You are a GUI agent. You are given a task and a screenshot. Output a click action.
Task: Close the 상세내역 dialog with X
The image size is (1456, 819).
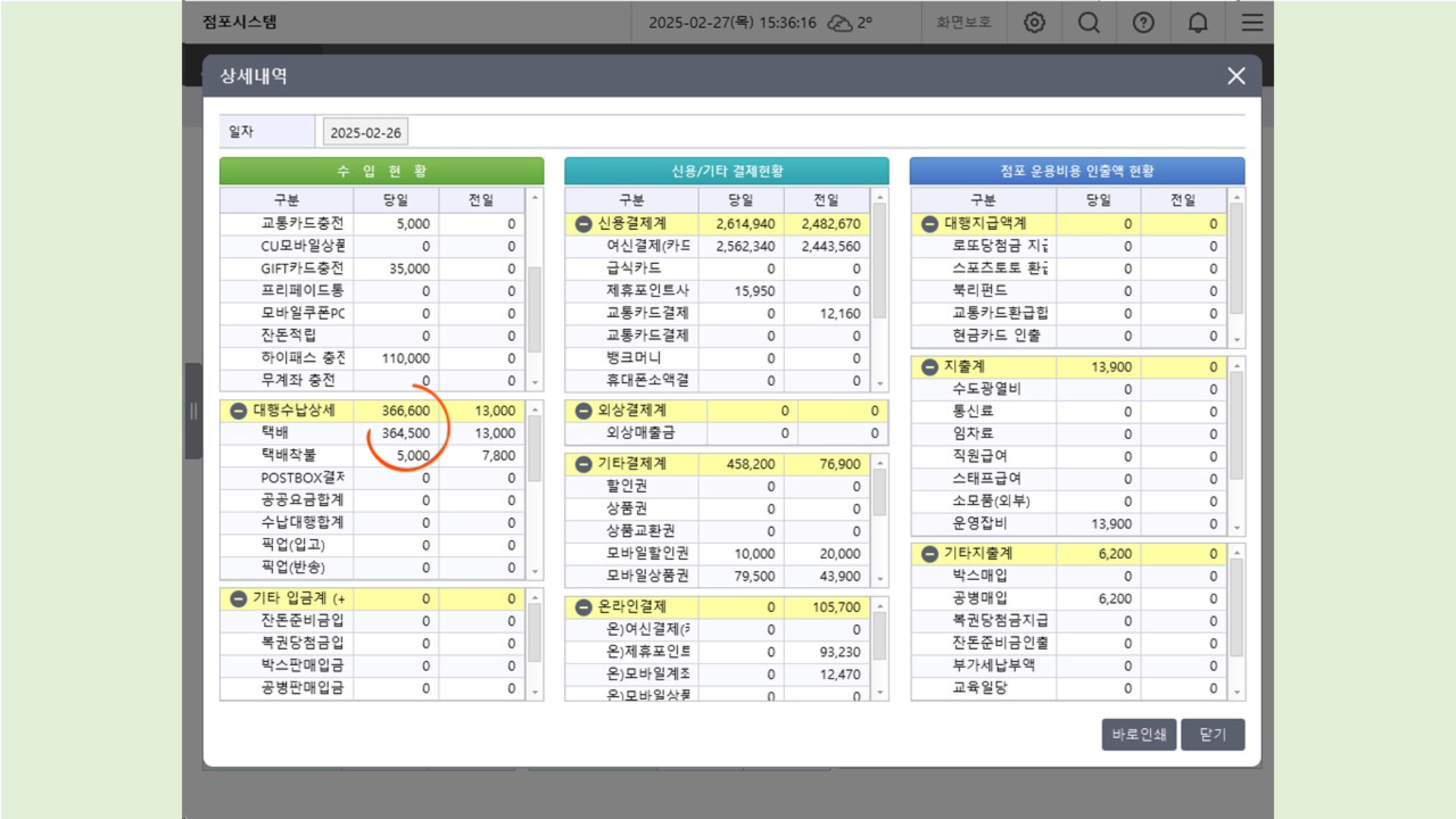click(x=1236, y=76)
